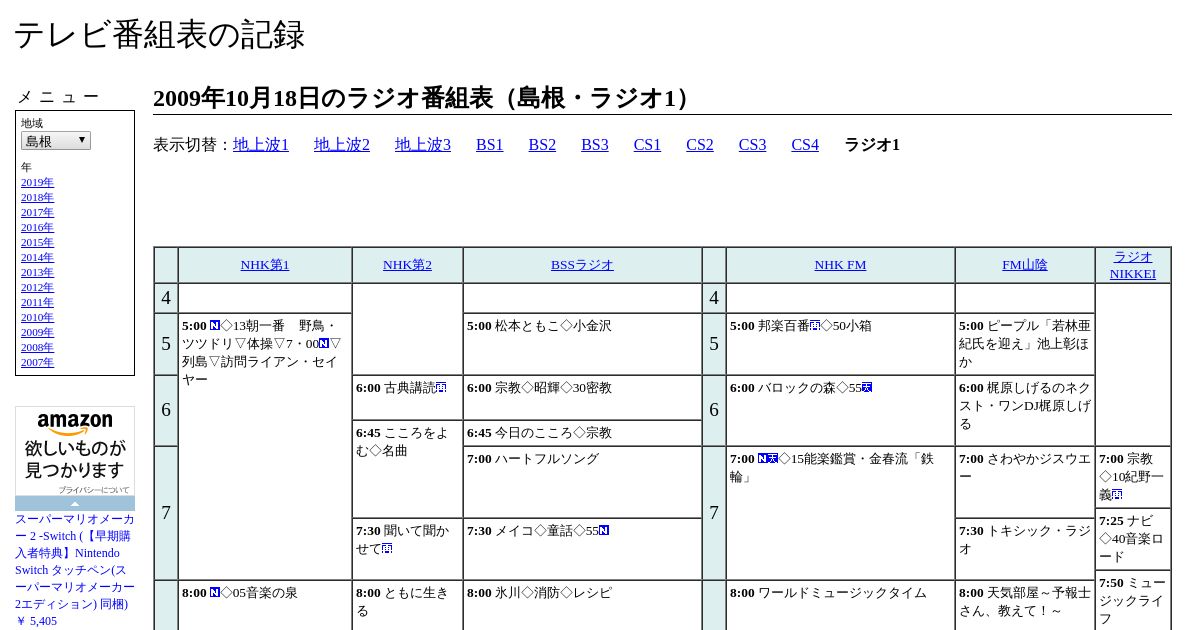The height and width of the screenshot is (630, 1200).
Task: Show the CS2 listings
Action: click(x=700, y=145)
